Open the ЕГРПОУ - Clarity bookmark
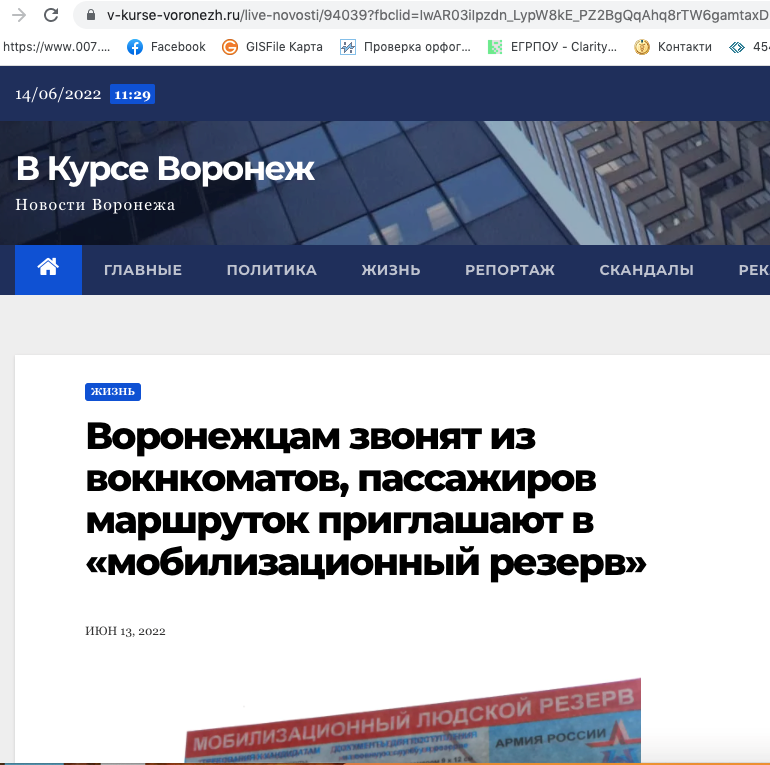Image resolution: width=770 pixels, height=765 pixels. (552, 47)
